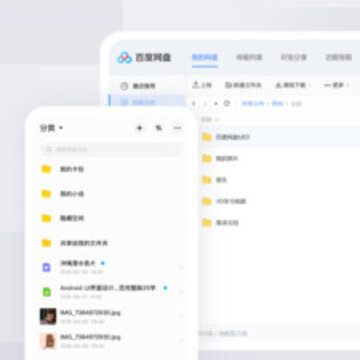The width and height of the screenshot is (360, 360).
Task: Click the chevron on the purple document row
Action: tap(181, 267)
